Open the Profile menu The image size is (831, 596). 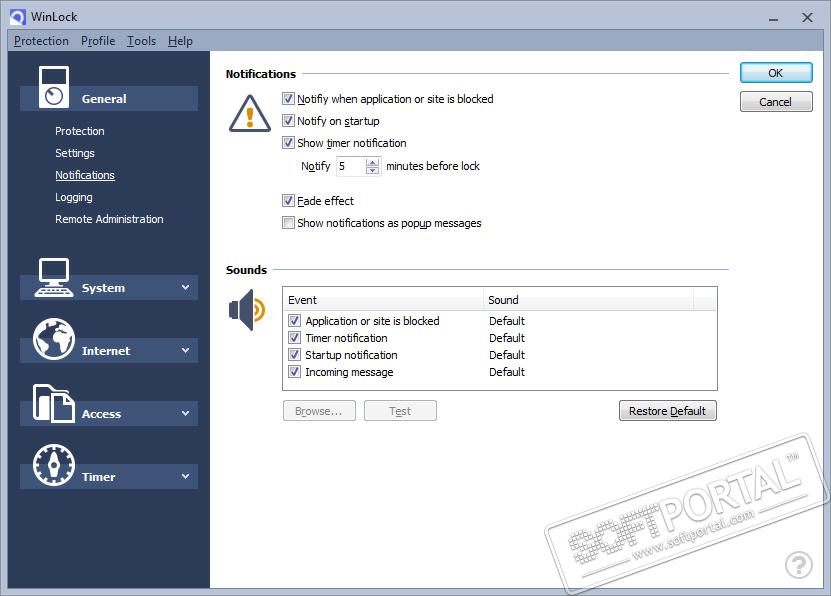pos(98,41)
